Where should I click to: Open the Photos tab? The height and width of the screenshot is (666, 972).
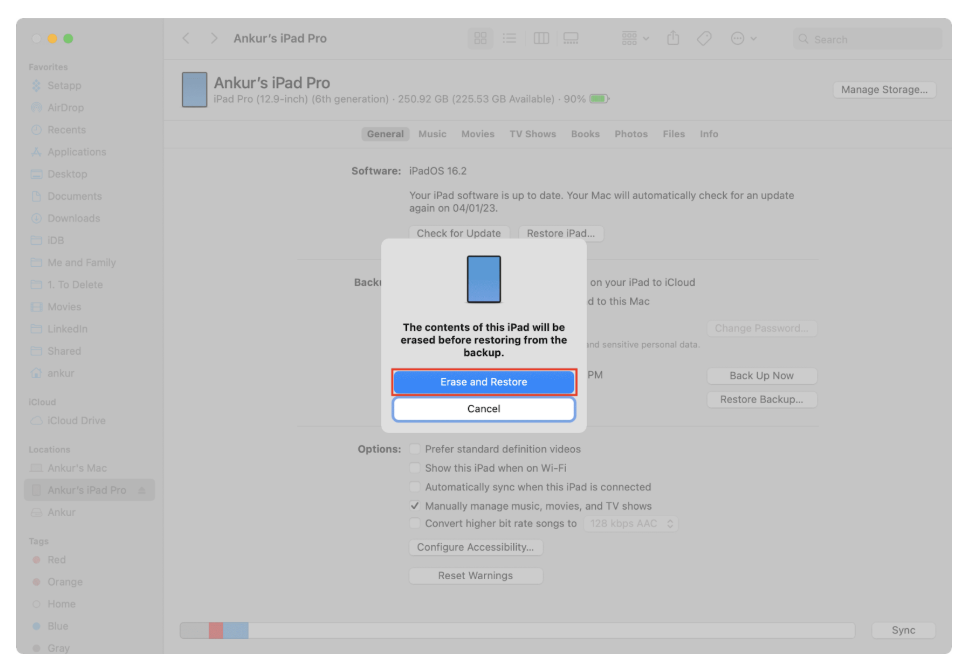pos(631,134)
